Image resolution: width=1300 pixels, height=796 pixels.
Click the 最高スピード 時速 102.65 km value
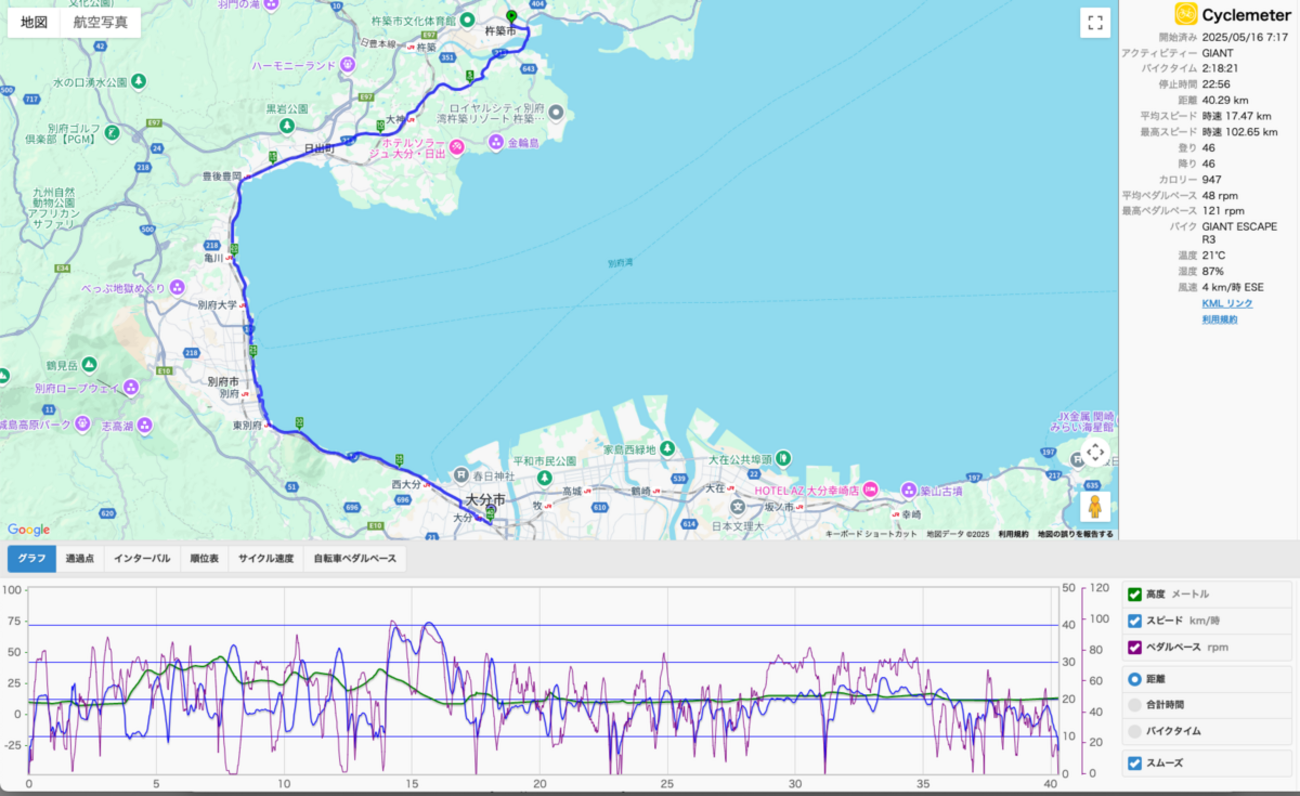click(1240, 132)
